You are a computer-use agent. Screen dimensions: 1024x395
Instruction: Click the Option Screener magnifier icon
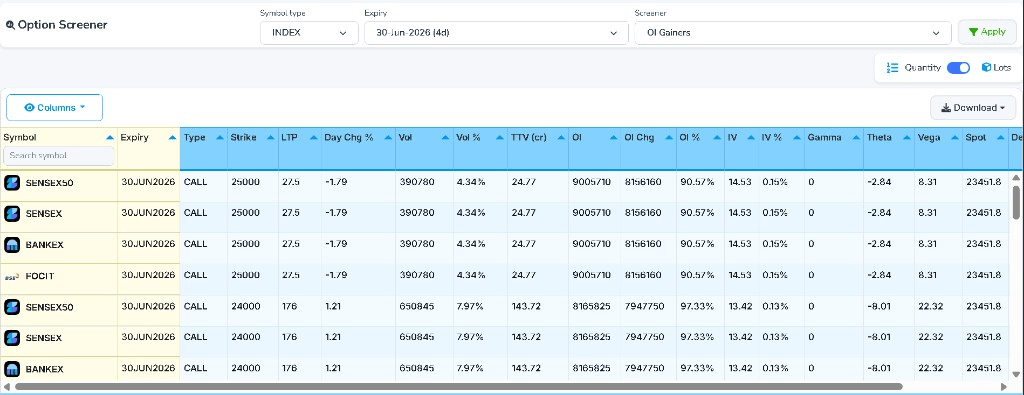[10, 25]
